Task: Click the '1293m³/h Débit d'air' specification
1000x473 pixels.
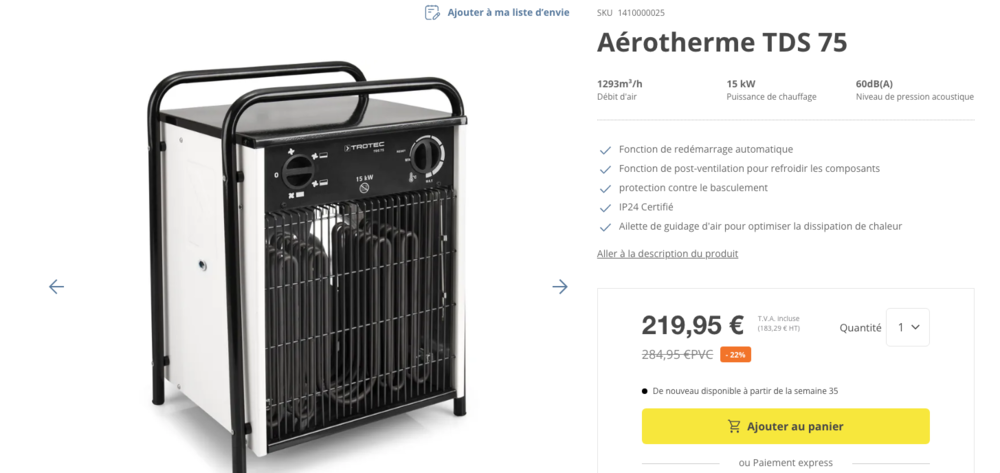Action: (620, 90)
